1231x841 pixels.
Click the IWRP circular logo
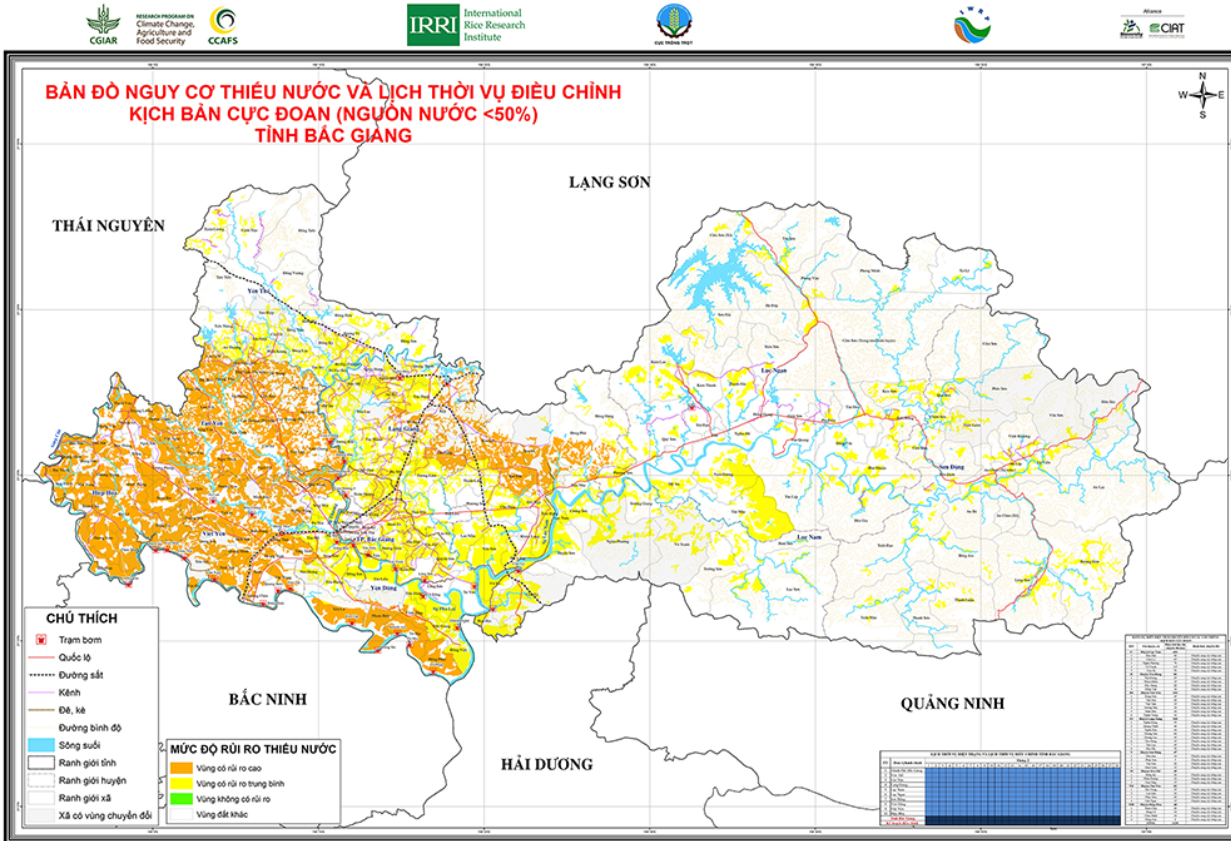pos(967,26)
